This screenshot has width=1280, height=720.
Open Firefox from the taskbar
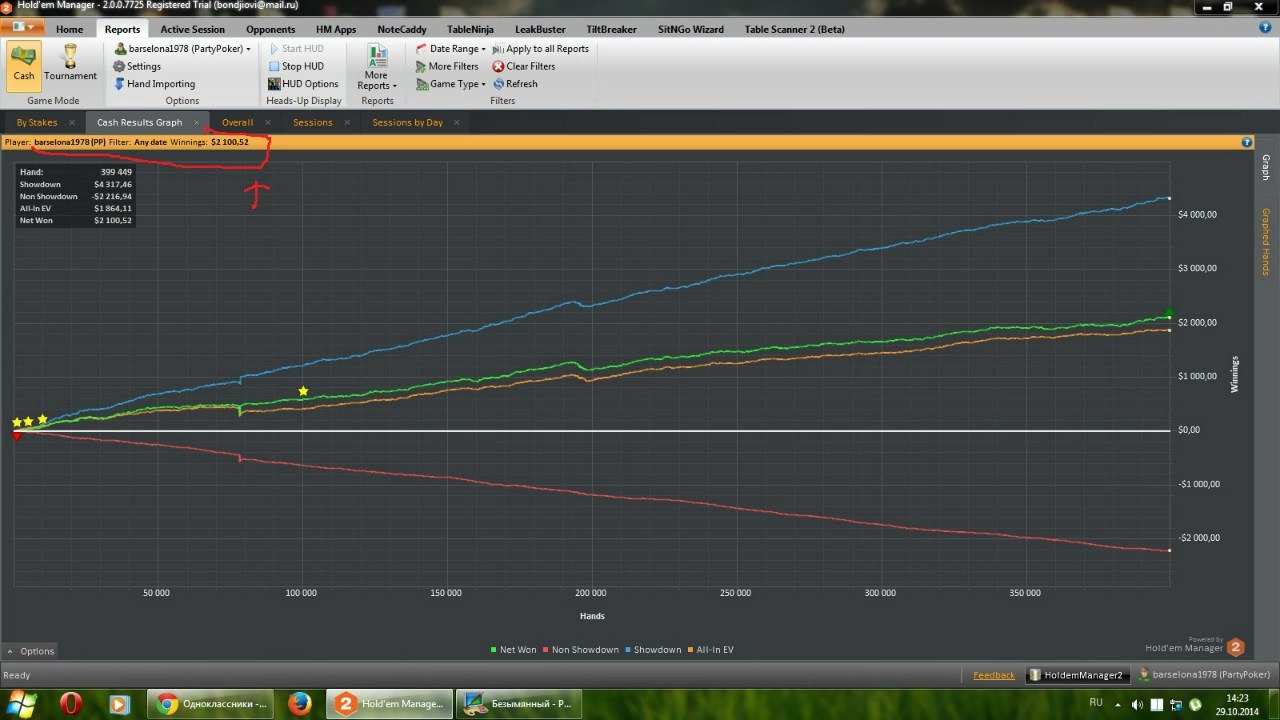click(x=299, y=704)
